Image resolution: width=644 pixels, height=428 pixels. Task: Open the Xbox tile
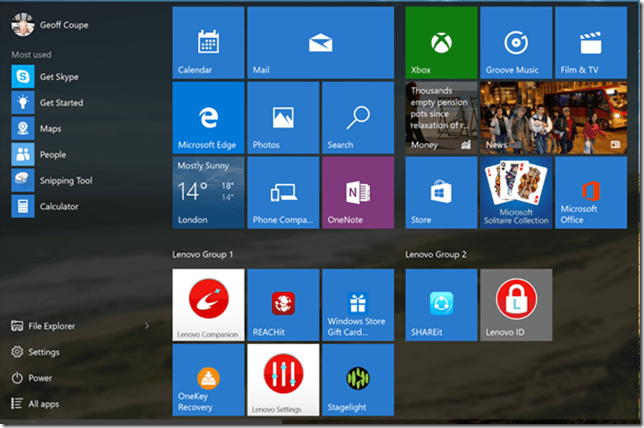[441, 42]
